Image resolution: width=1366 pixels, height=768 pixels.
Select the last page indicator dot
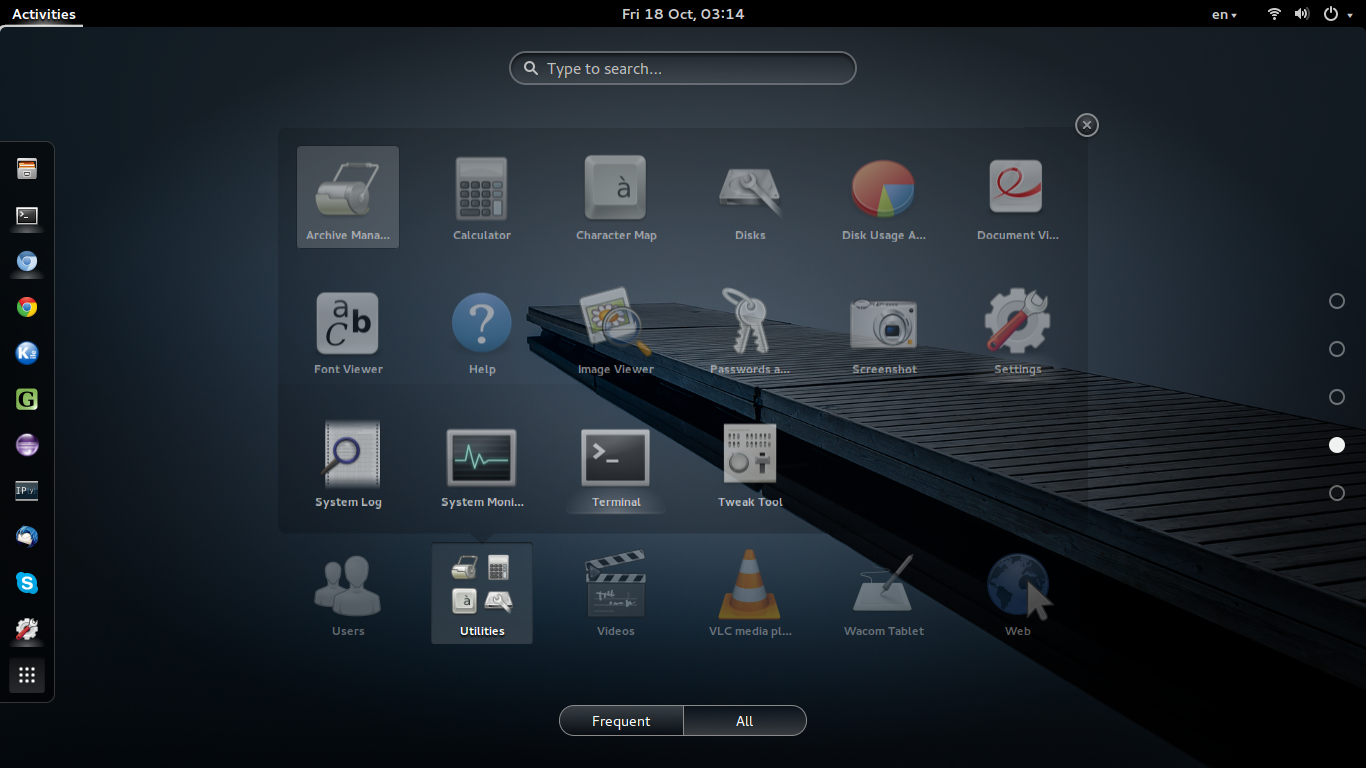tap(1337, 493)
